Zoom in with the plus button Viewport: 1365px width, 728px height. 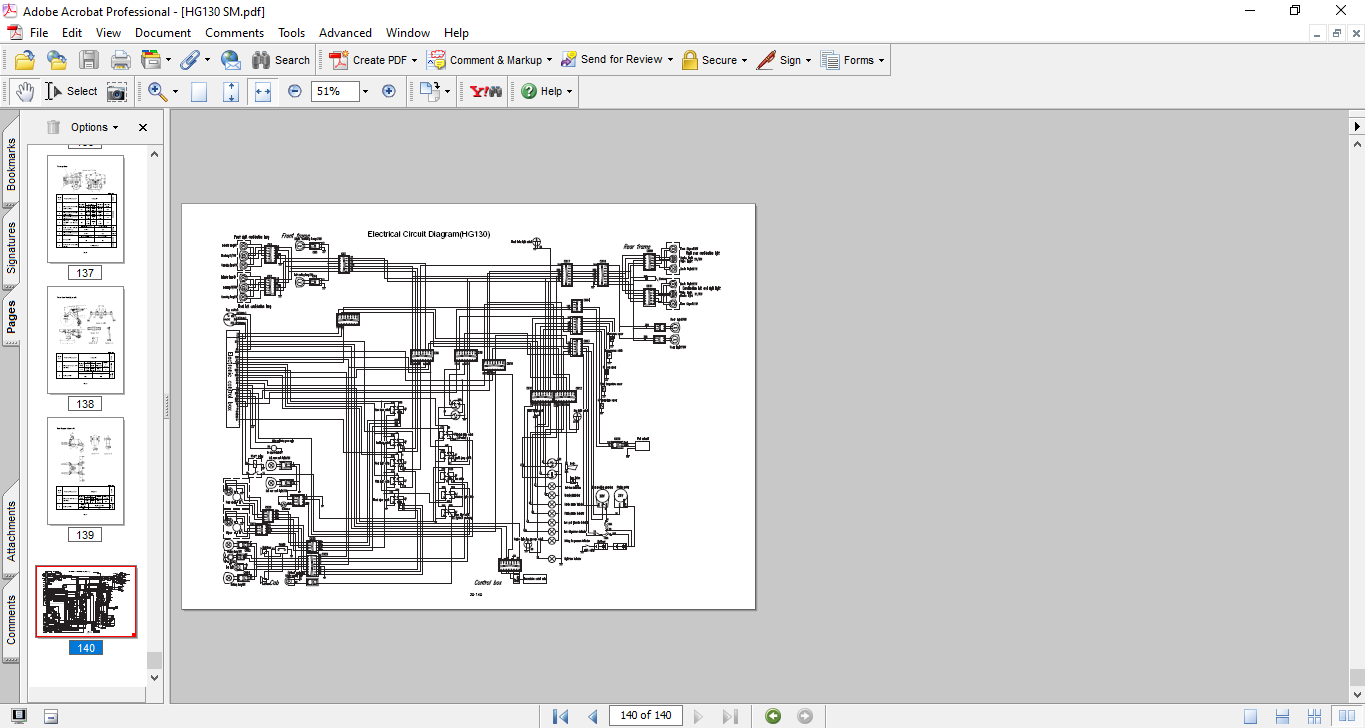pos(389,91)
